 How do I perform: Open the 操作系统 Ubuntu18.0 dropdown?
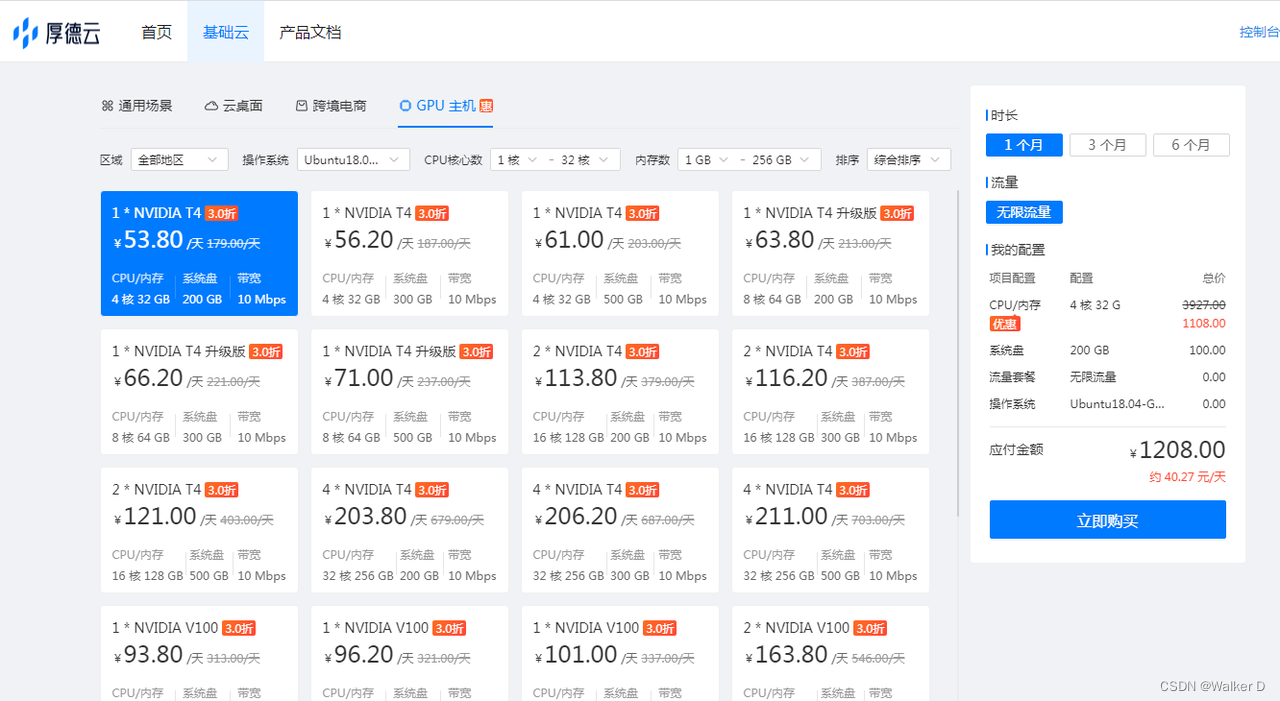(x=353, y=160)
